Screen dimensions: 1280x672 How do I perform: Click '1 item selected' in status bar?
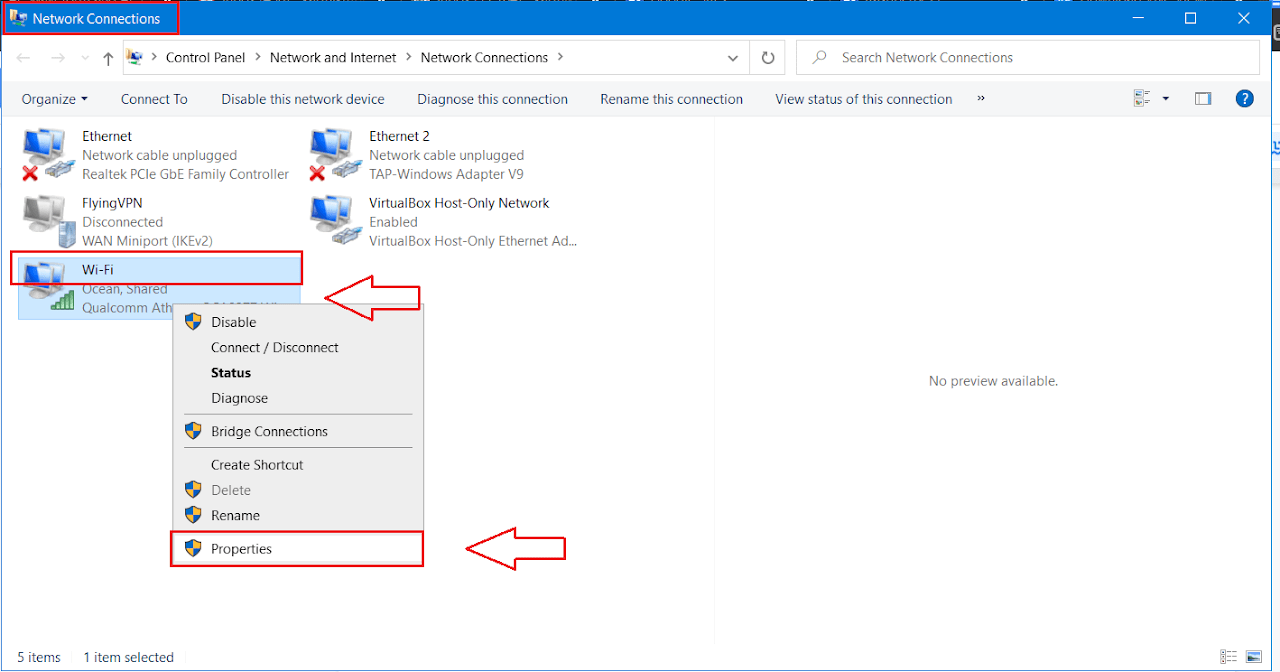coord(128,657)
